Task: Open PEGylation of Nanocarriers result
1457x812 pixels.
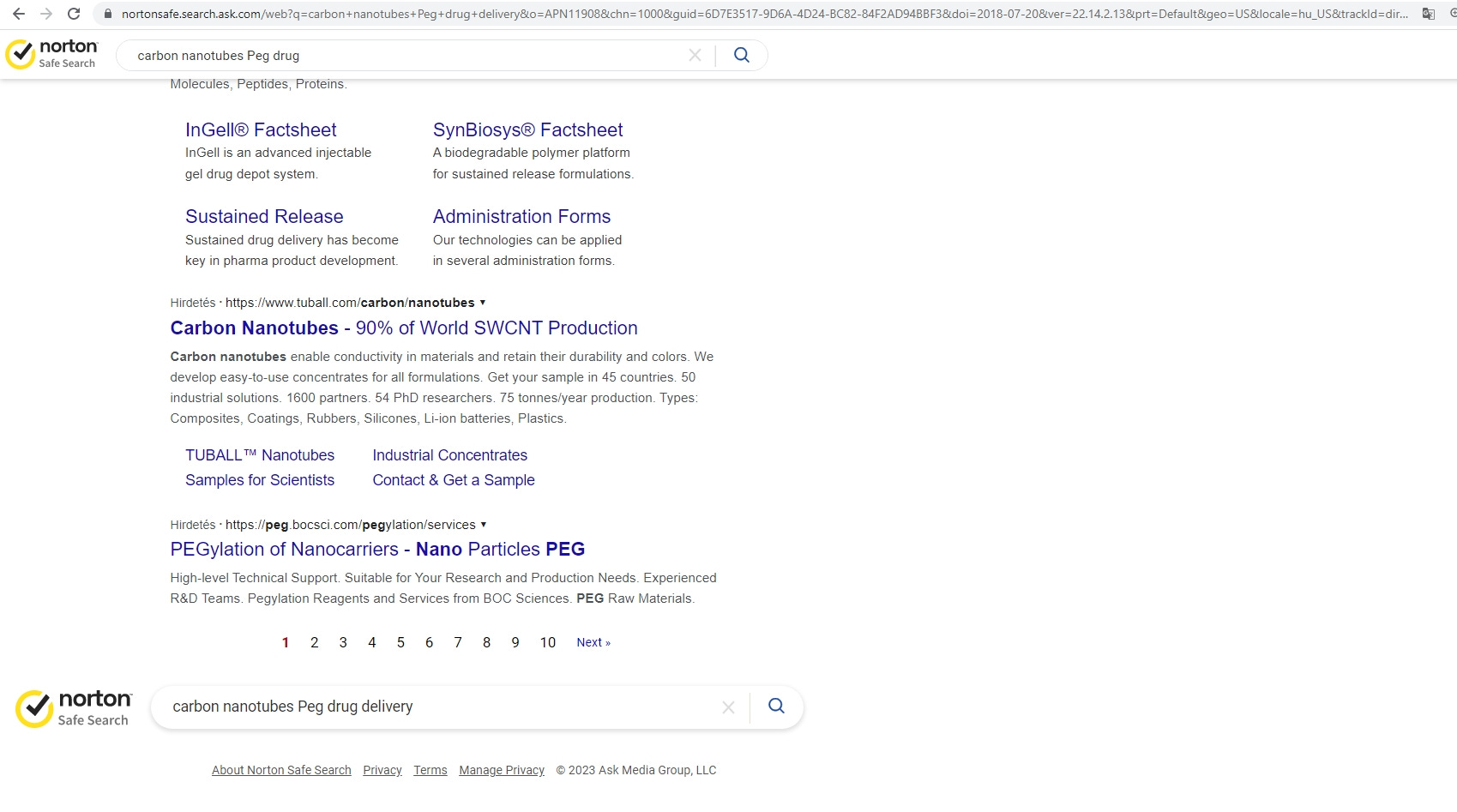Action: [377, 549]
